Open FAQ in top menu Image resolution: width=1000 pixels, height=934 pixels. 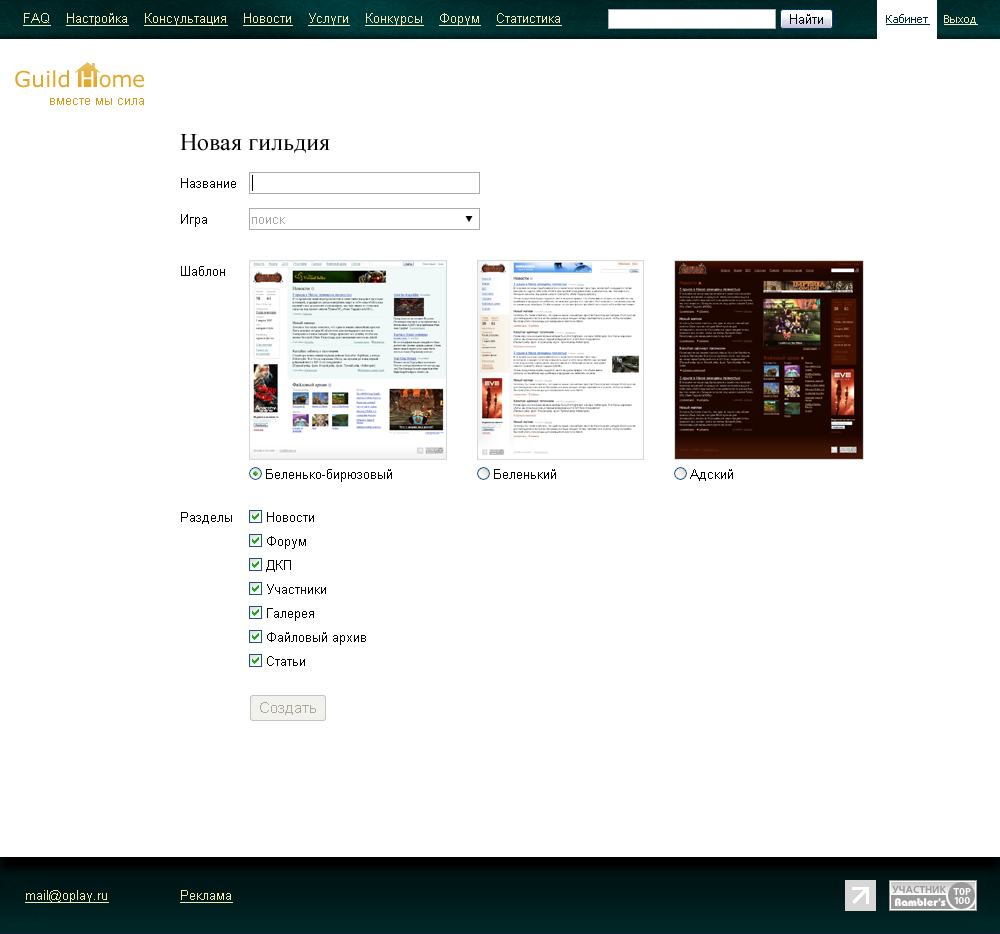tap(36, 18)
